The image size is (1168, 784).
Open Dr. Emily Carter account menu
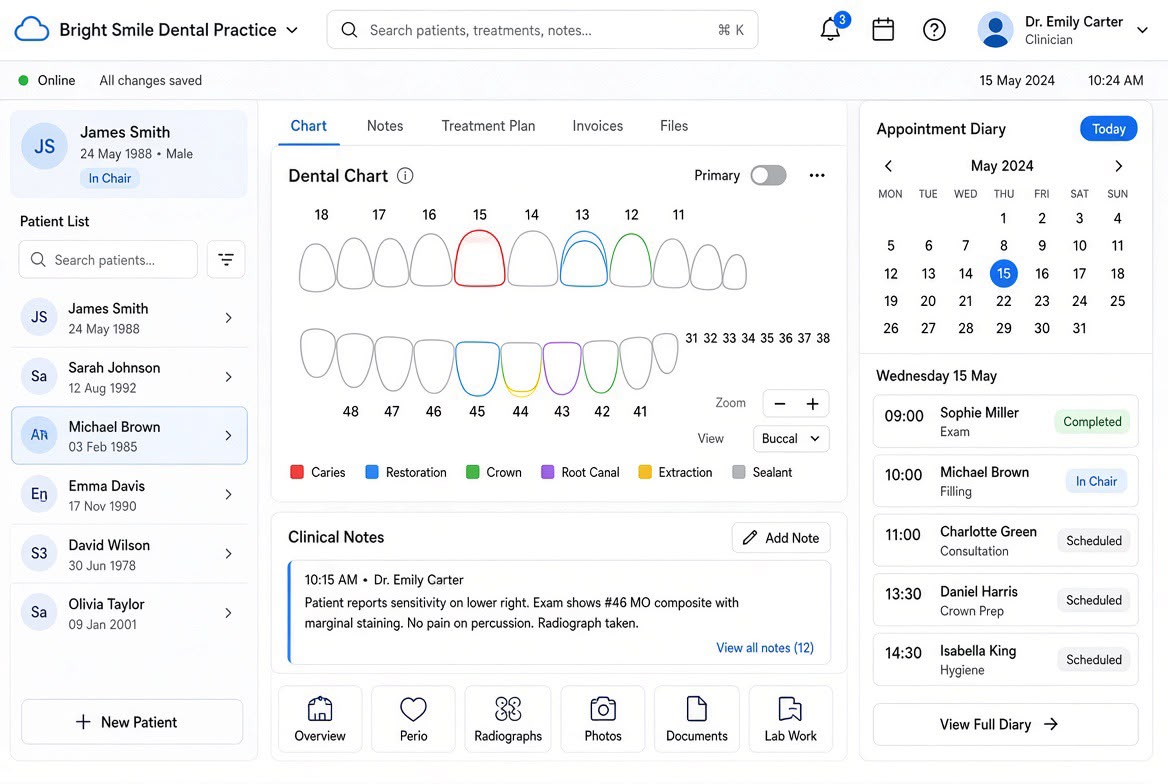pos(1063,30)
